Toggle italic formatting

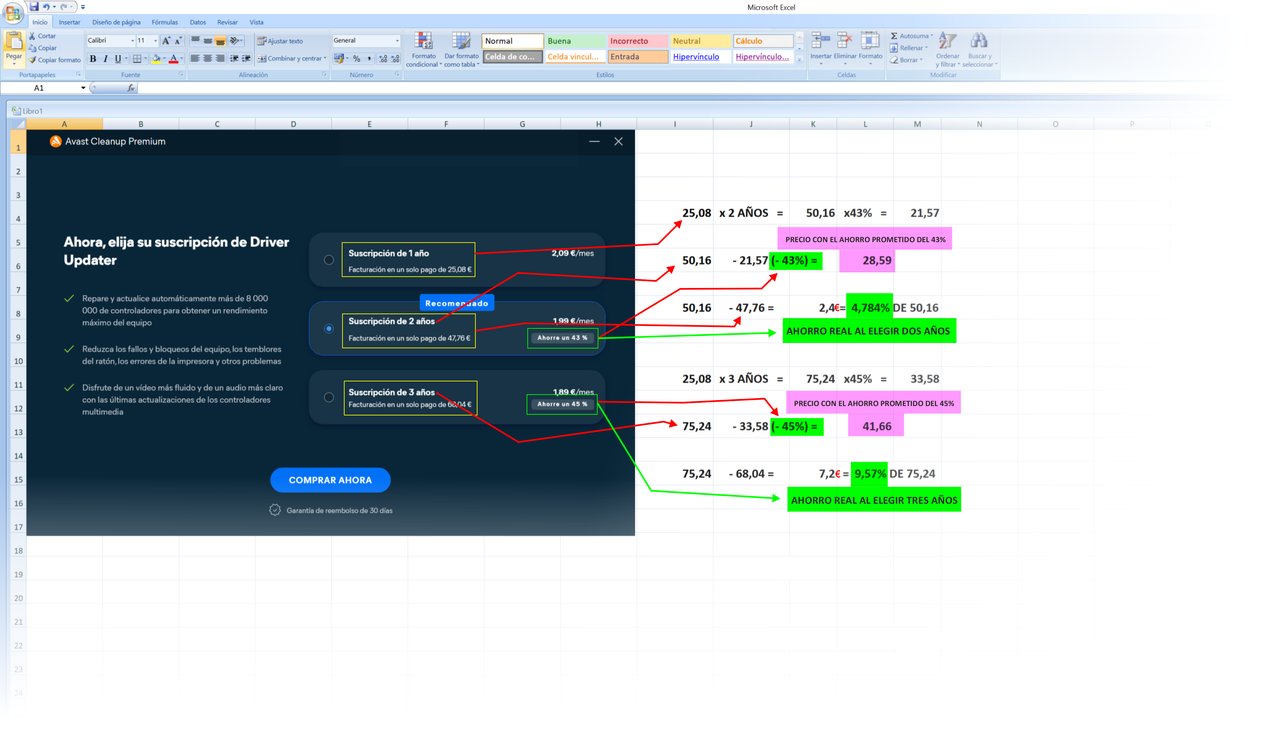click(x=105, y=59)
